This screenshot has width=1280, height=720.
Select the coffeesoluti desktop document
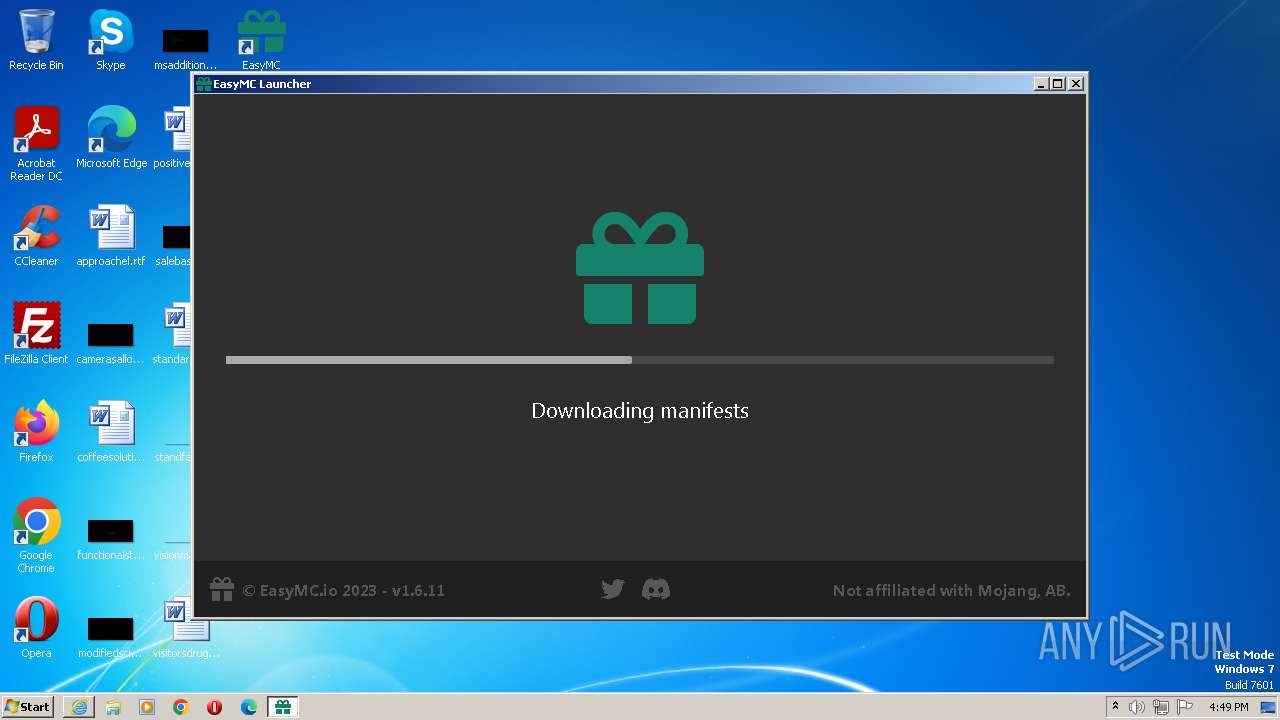(x=111, y=432)
